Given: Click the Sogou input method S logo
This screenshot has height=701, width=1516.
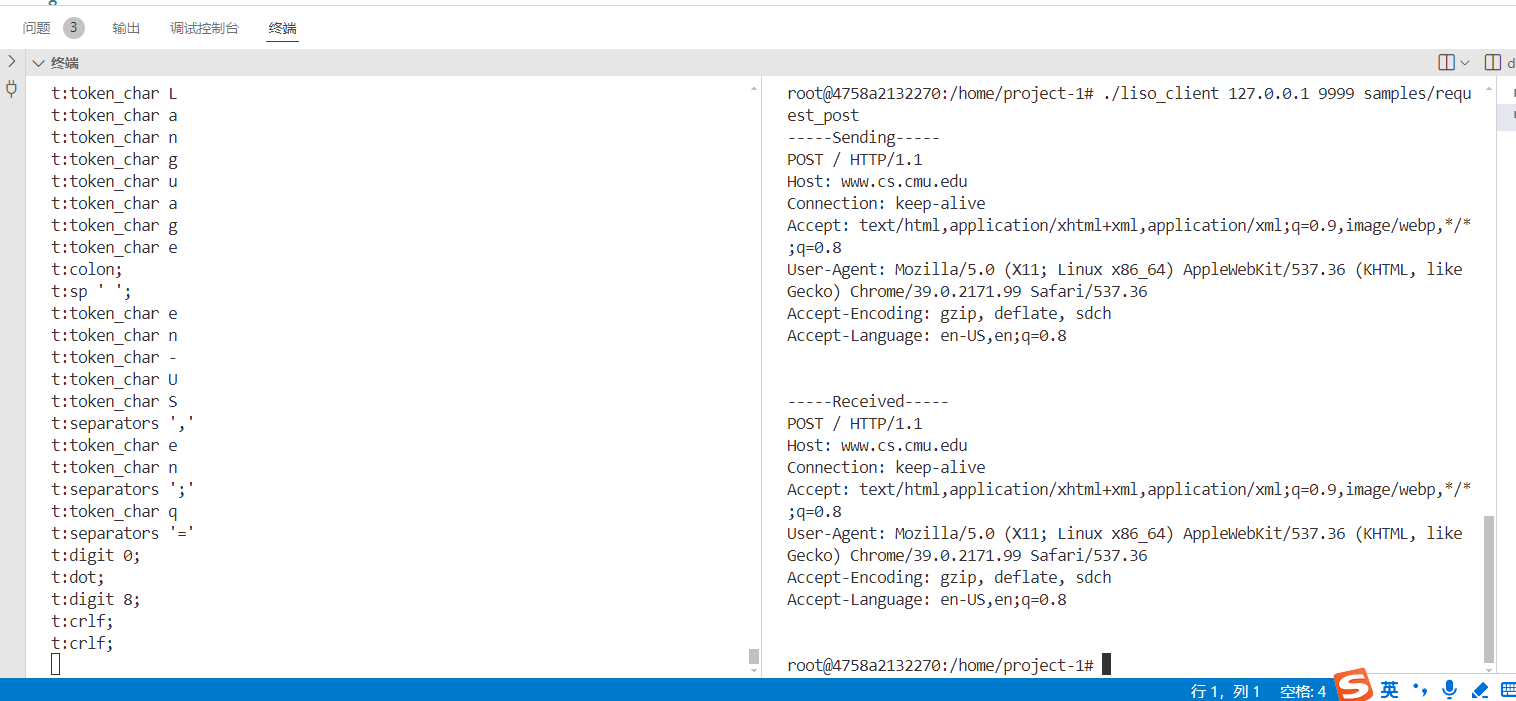Looking at the screenshot, I should pos(1355,687).
